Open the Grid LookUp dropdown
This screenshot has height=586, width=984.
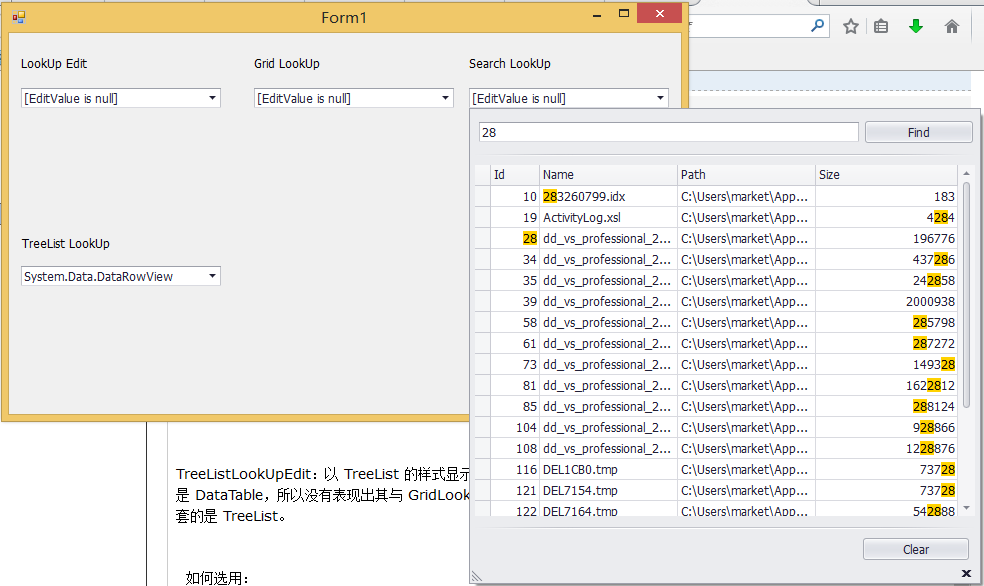click(444, 98)
